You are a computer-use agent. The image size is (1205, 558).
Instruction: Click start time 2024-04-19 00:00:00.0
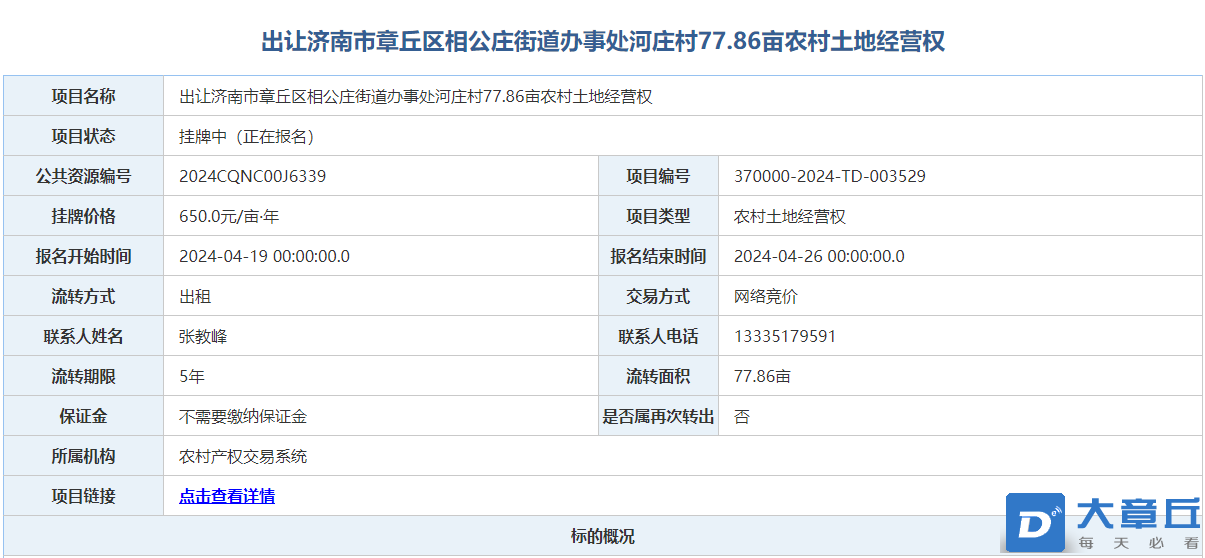(x=264, y=256)
